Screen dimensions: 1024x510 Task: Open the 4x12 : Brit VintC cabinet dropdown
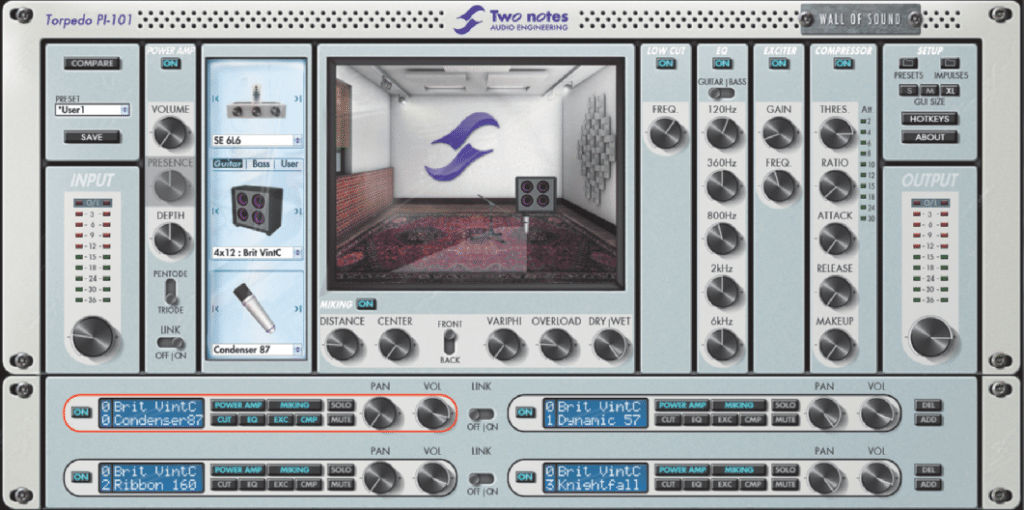click(257, 252)
